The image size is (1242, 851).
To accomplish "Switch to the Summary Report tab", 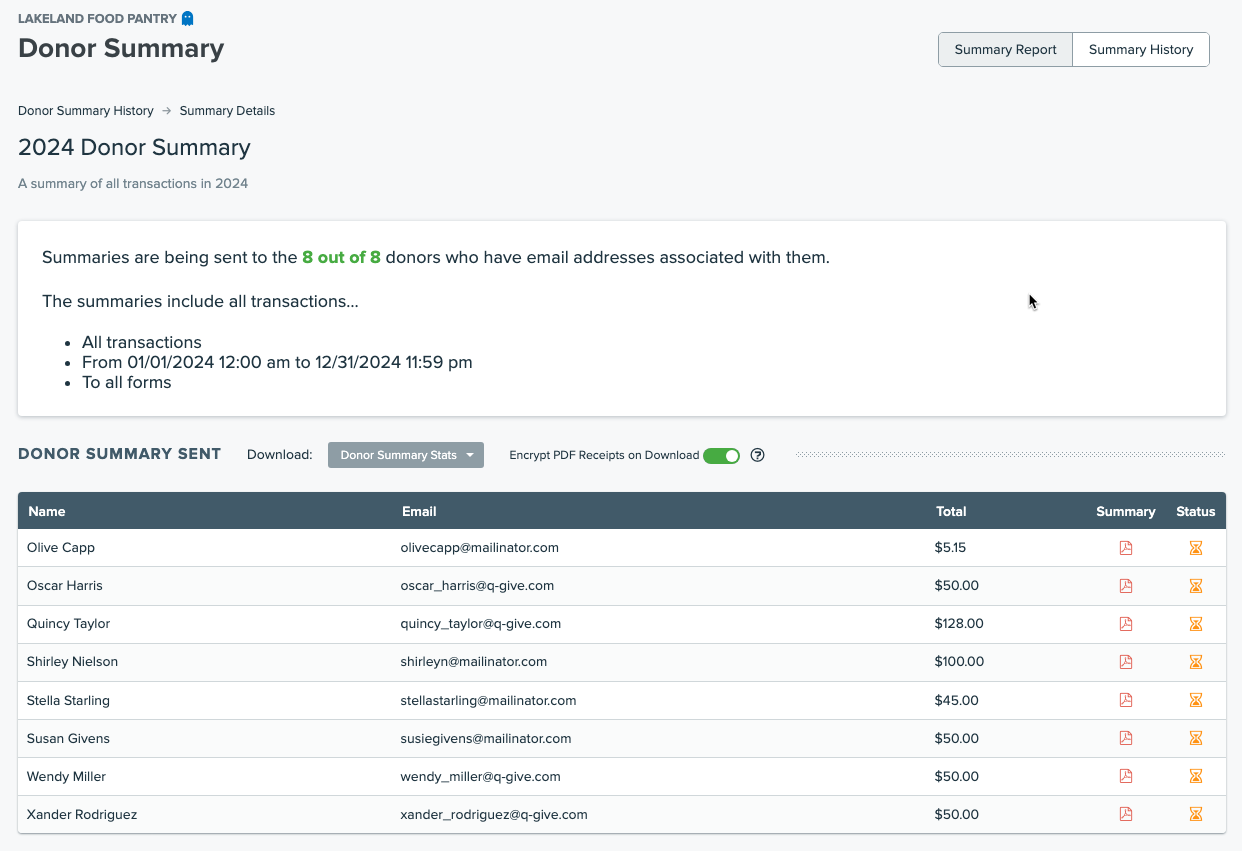I will tap(1005, 49).
